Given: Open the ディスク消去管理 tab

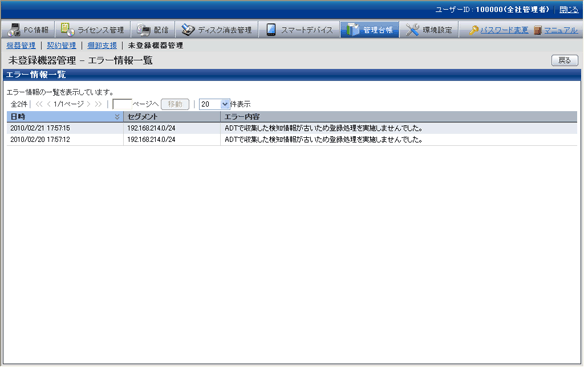Looking at the screenshot, I should tap(216, 29).
